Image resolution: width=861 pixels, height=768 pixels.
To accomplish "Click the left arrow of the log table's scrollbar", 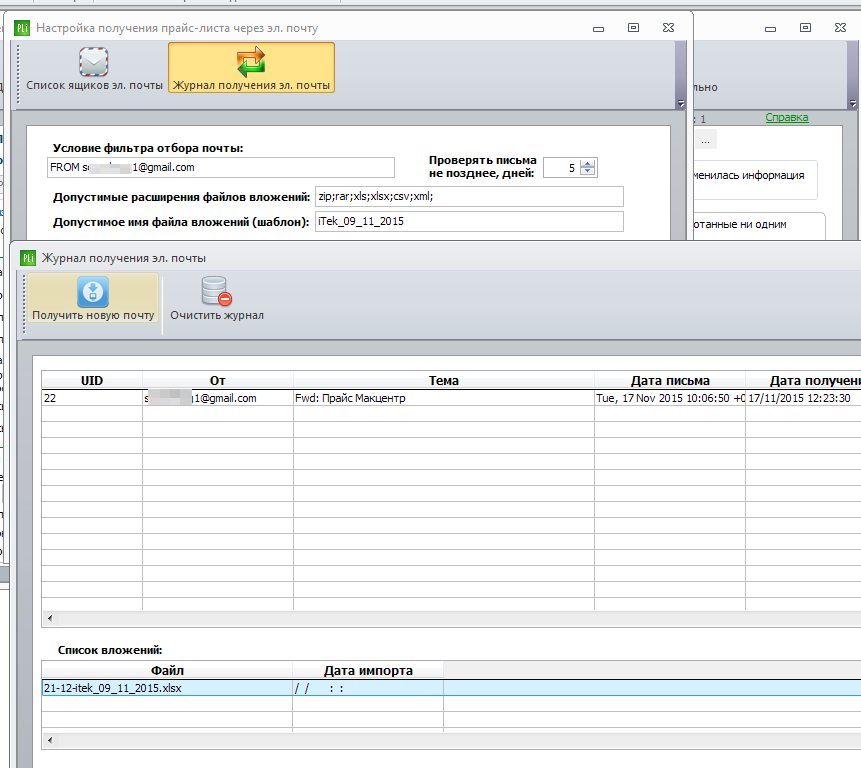I will tap(50, 618).
